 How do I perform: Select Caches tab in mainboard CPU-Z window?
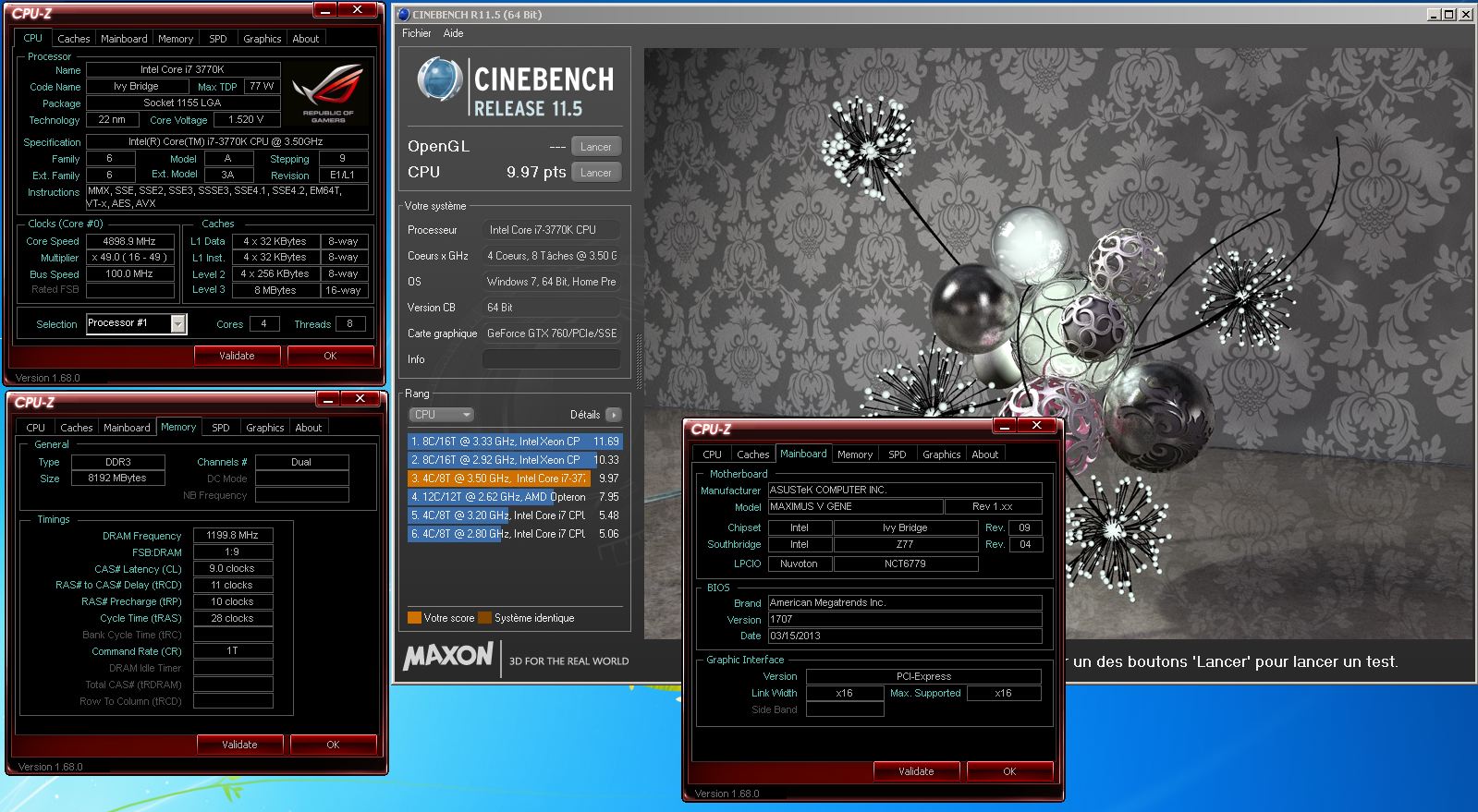[753, 454]
